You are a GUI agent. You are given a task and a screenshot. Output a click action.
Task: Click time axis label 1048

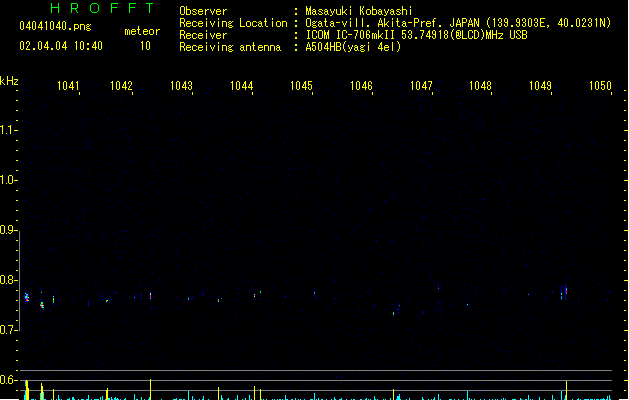click(480, 86)
